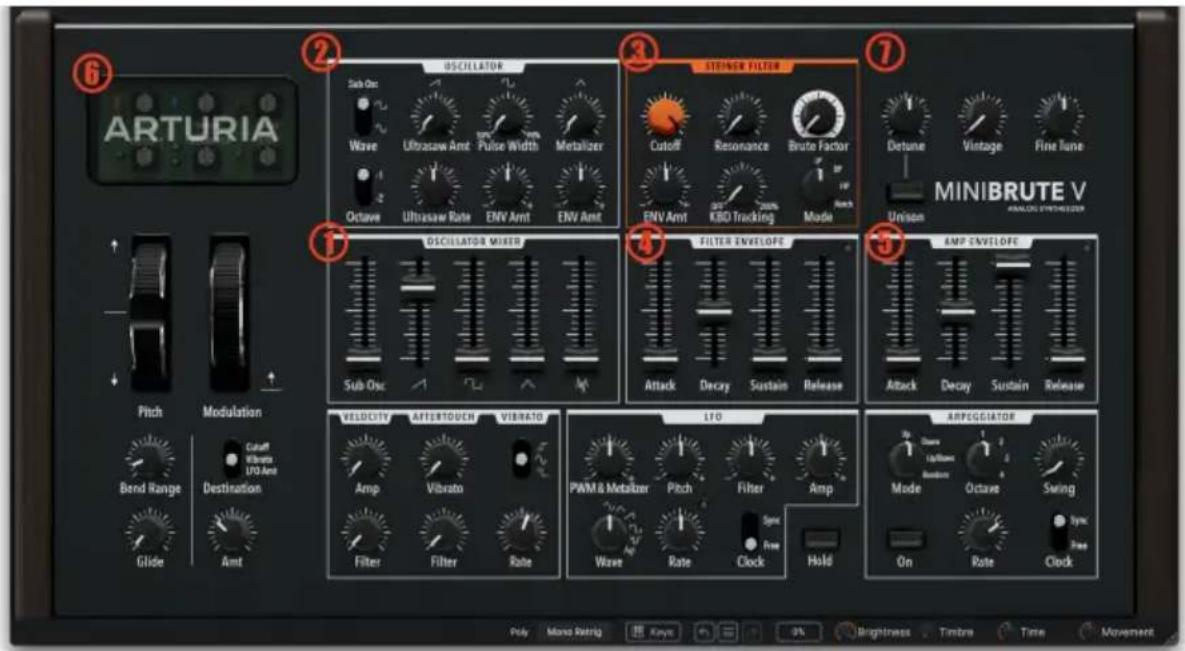This screenshot has height=651, width=1185.
Task: Click the filter Mode selector knob
Action: [818, 185]
